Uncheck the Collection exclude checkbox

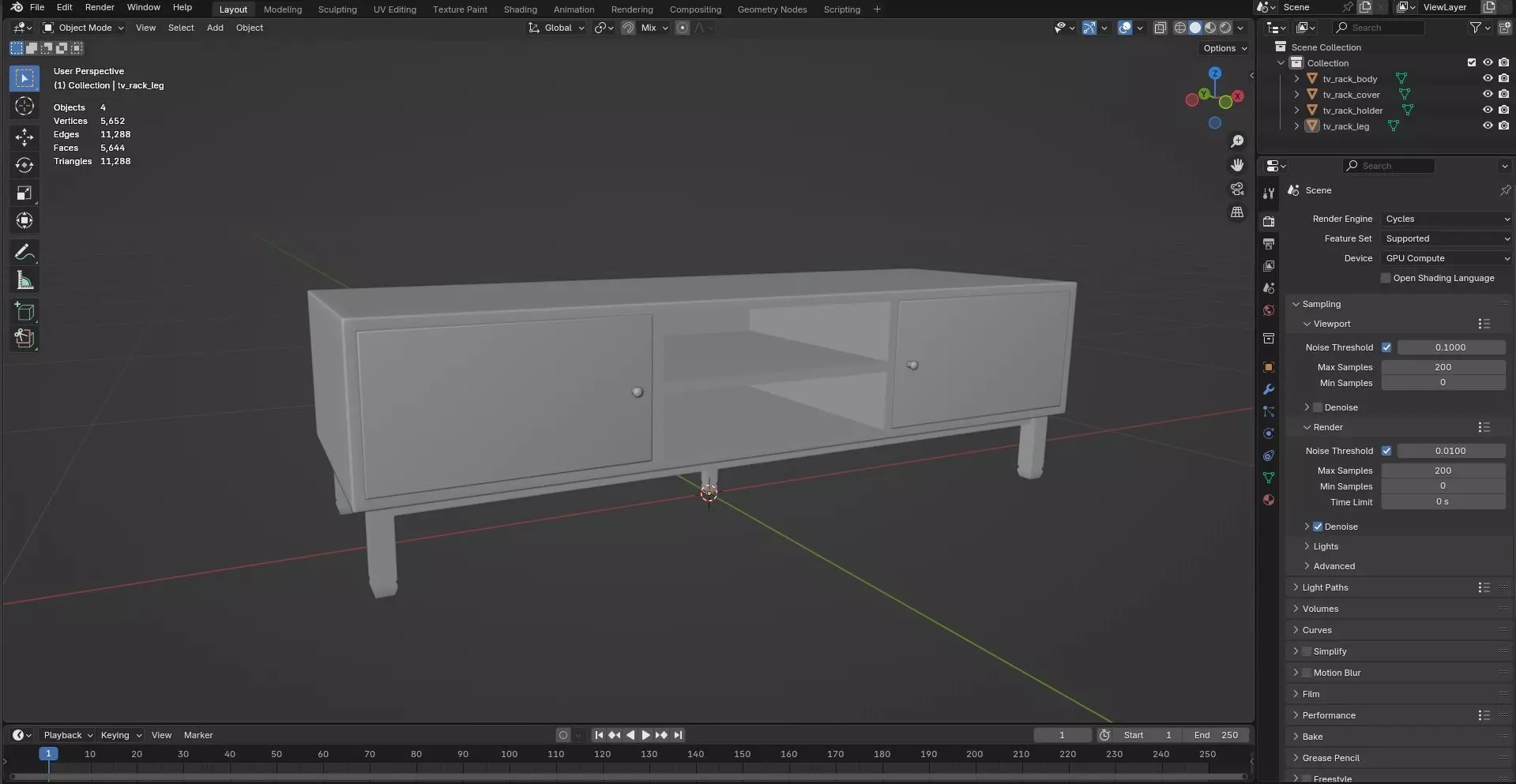point(1472,62)
